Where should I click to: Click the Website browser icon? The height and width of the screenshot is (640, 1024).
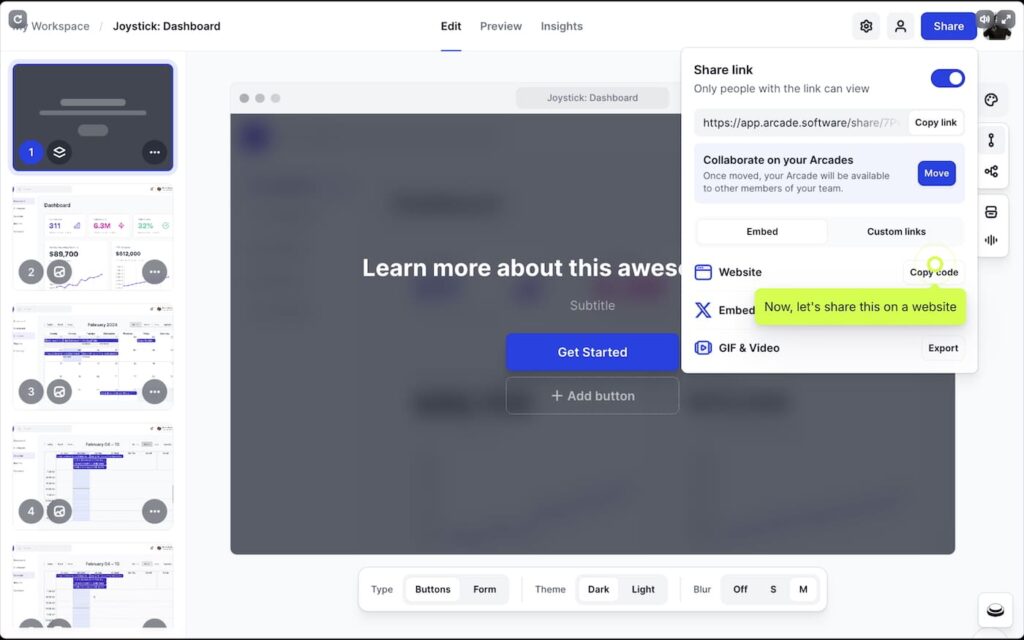click(x=703, y=272)
